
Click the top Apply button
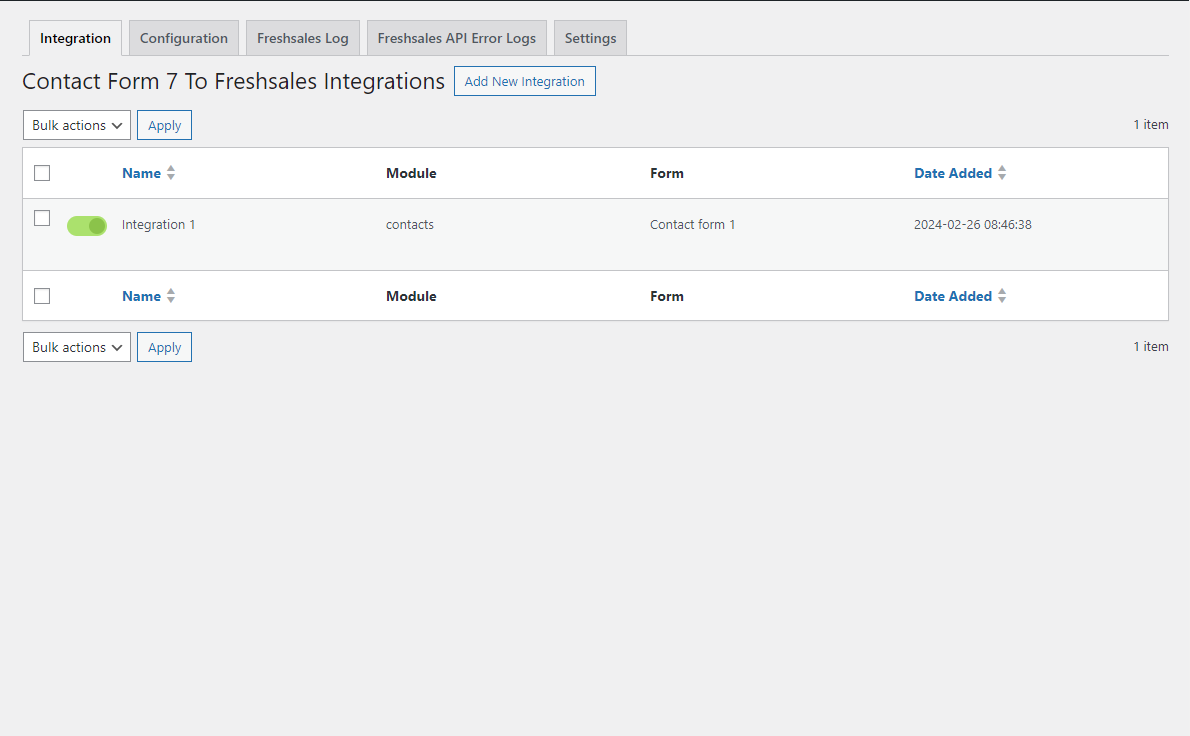[x=164, y=125]
